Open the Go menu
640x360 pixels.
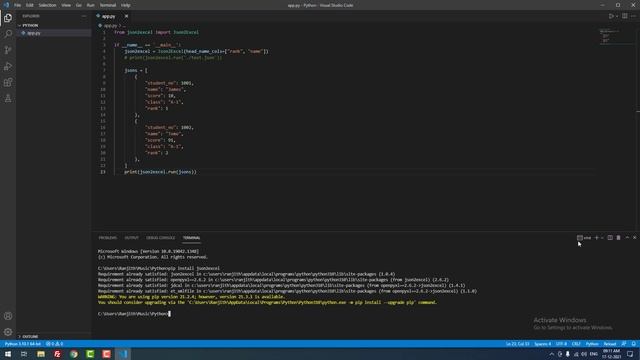tap(79, 5)
